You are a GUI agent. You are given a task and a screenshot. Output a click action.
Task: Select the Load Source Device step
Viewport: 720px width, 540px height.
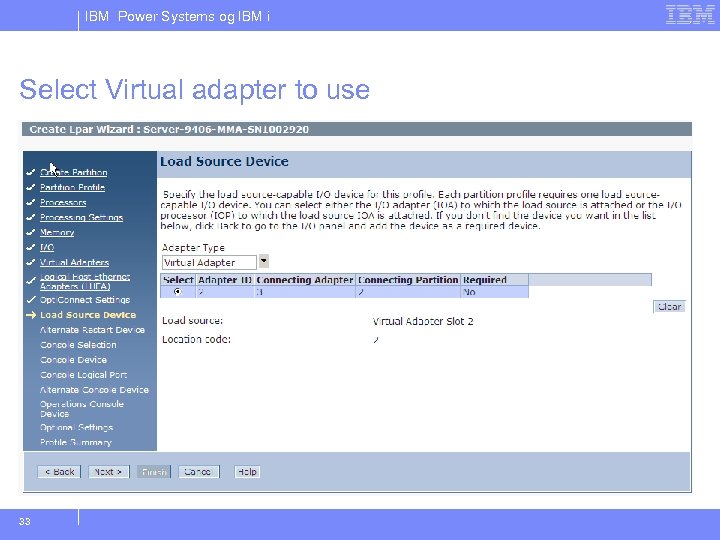(x=88, y=315)
